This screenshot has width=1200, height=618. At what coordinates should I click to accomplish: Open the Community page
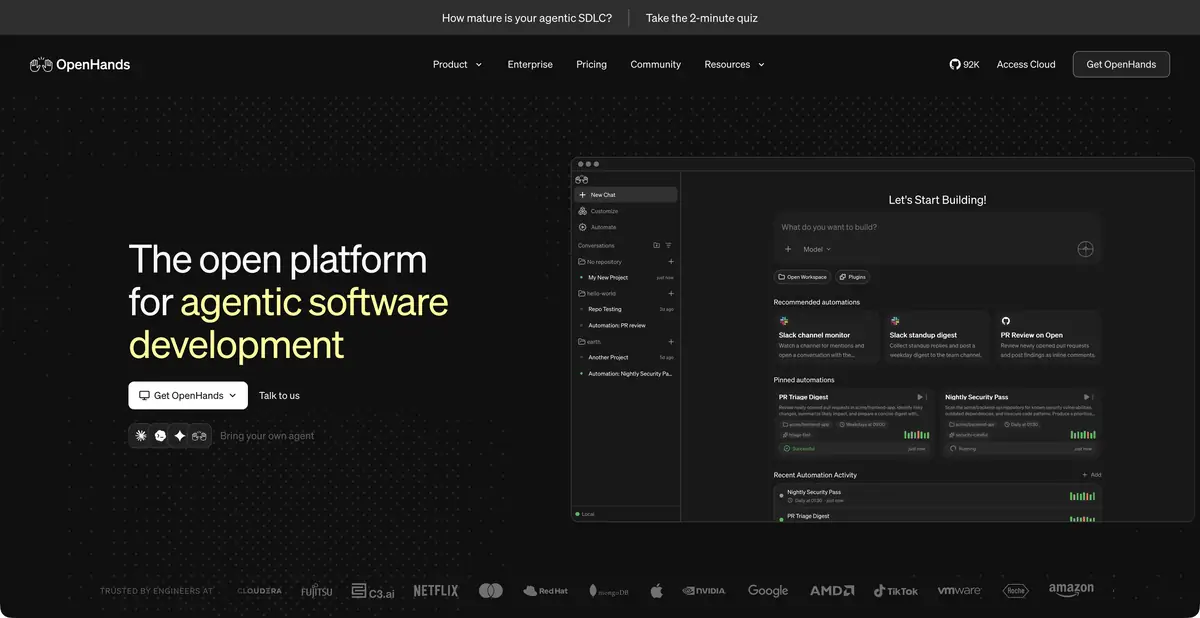click(x=655, y=64)
